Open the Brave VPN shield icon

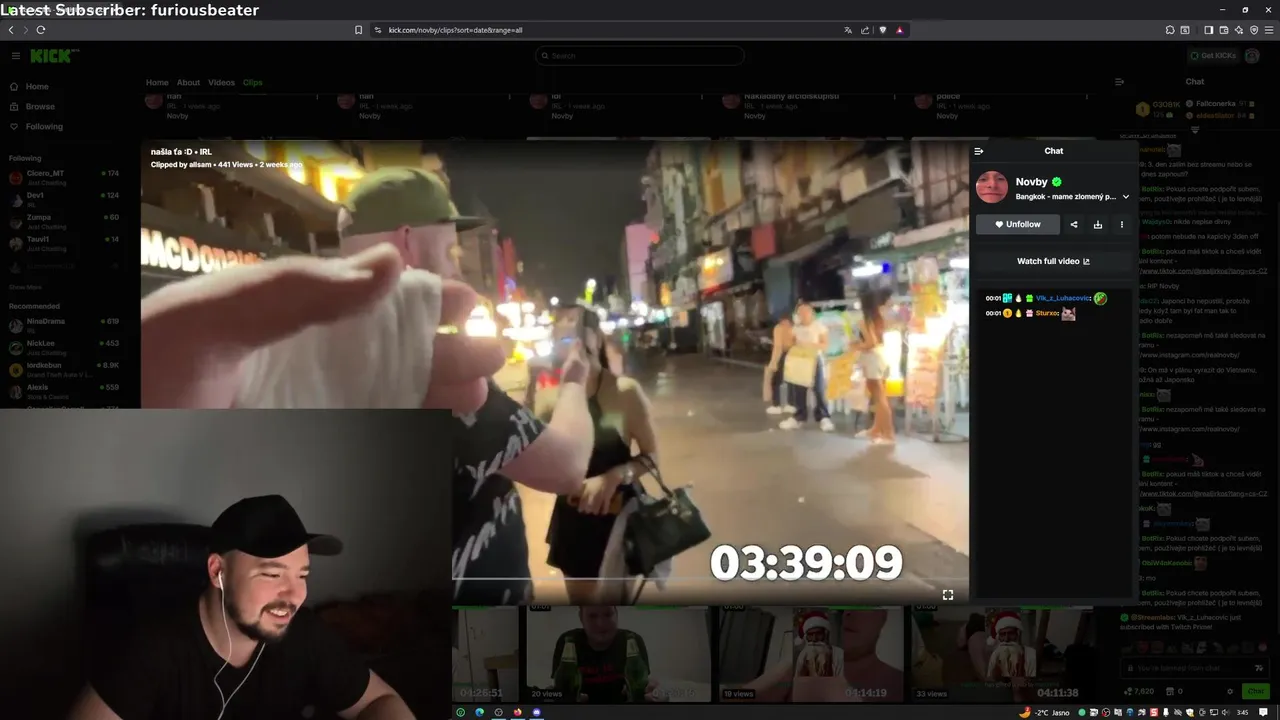coord(1254,30)
